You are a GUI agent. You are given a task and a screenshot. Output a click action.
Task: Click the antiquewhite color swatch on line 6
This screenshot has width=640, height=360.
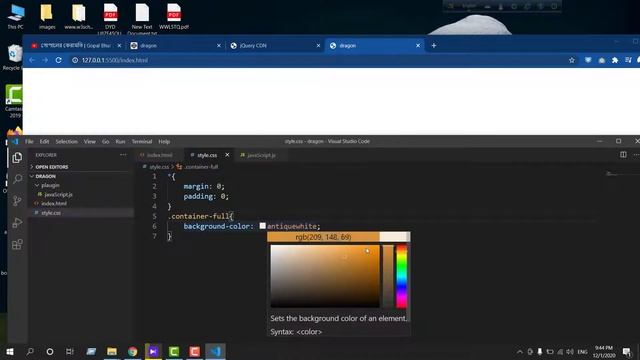coord(262,226)
